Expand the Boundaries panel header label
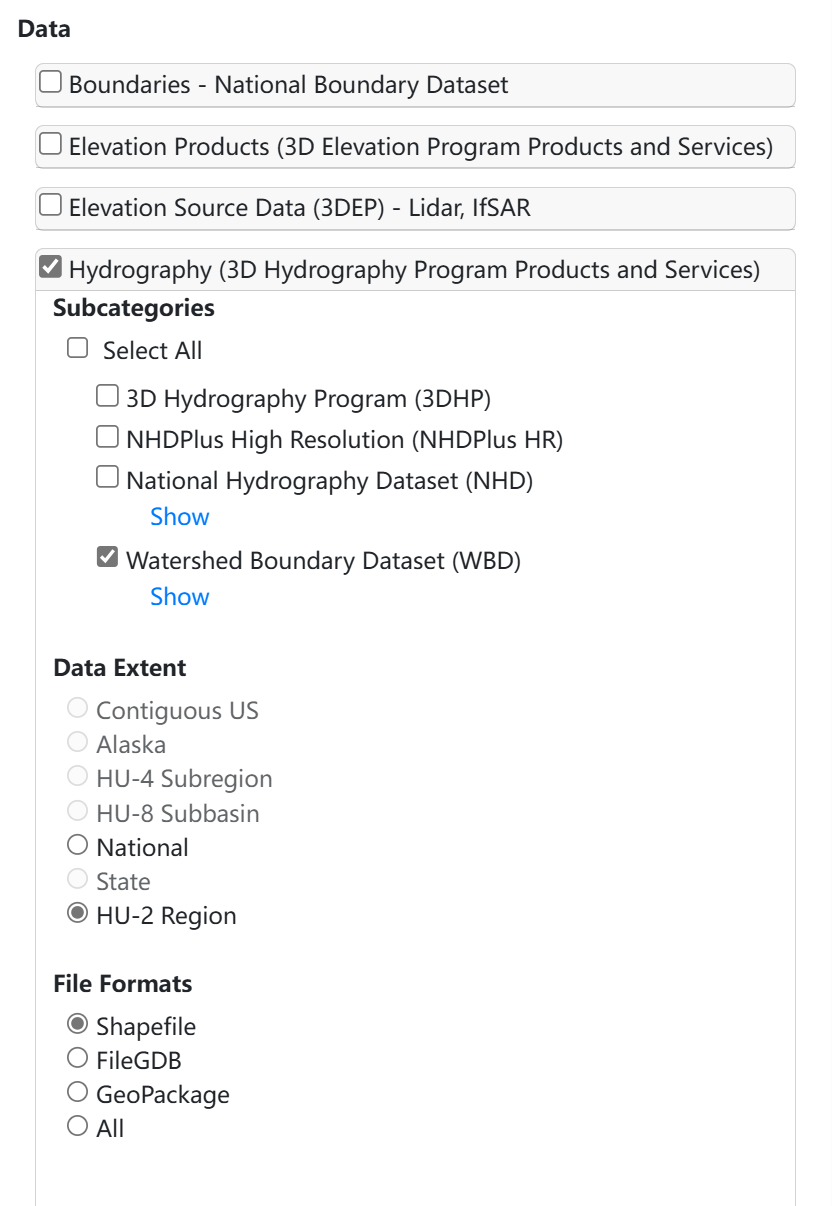 (288, 85)
